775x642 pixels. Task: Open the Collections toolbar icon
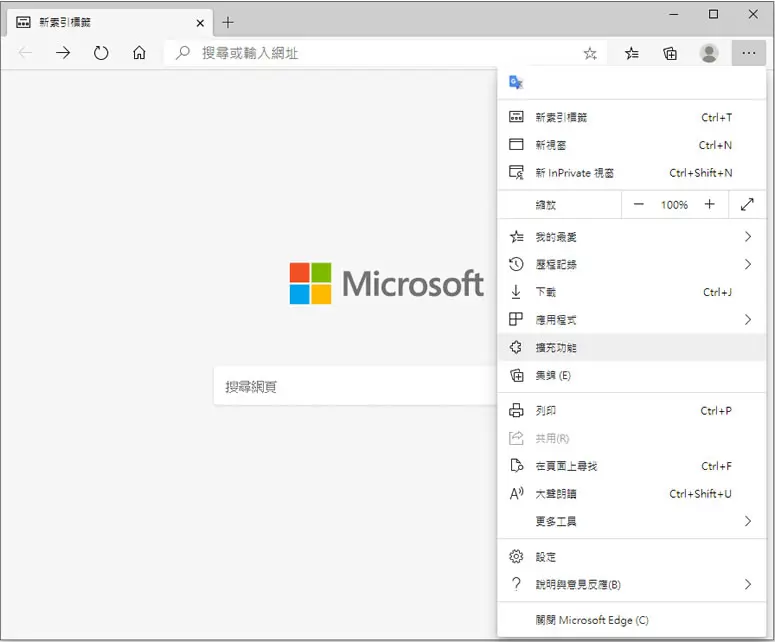tap(670, 53)
